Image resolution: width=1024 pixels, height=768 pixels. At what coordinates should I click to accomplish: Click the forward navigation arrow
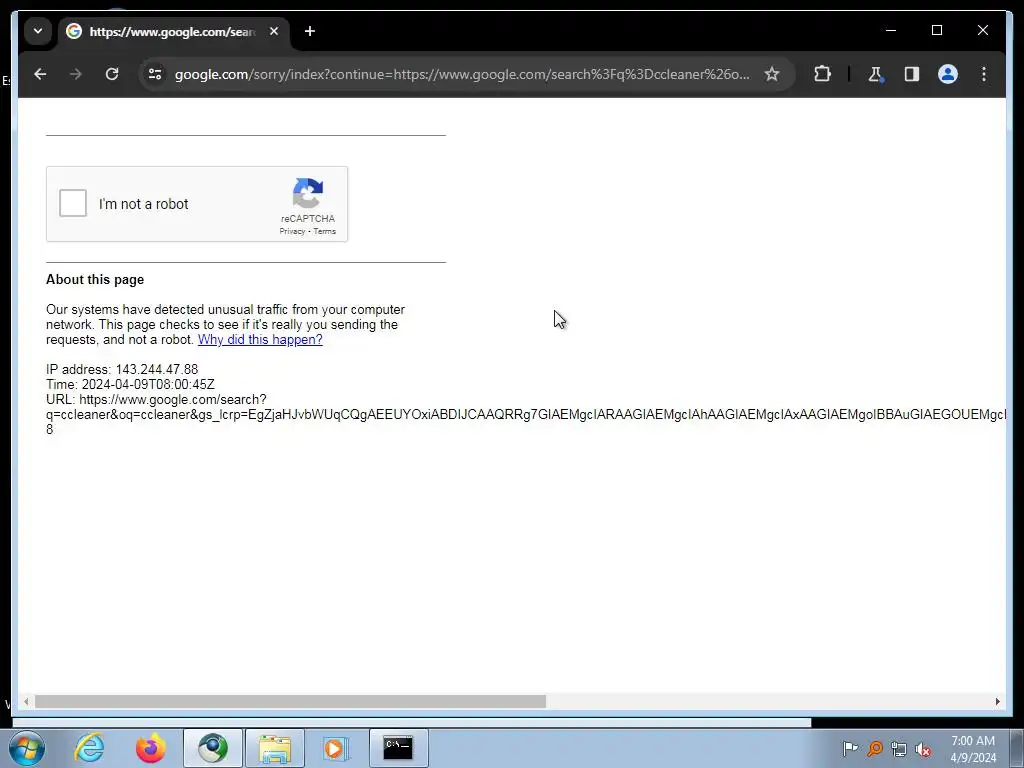(x=76, y=74)
